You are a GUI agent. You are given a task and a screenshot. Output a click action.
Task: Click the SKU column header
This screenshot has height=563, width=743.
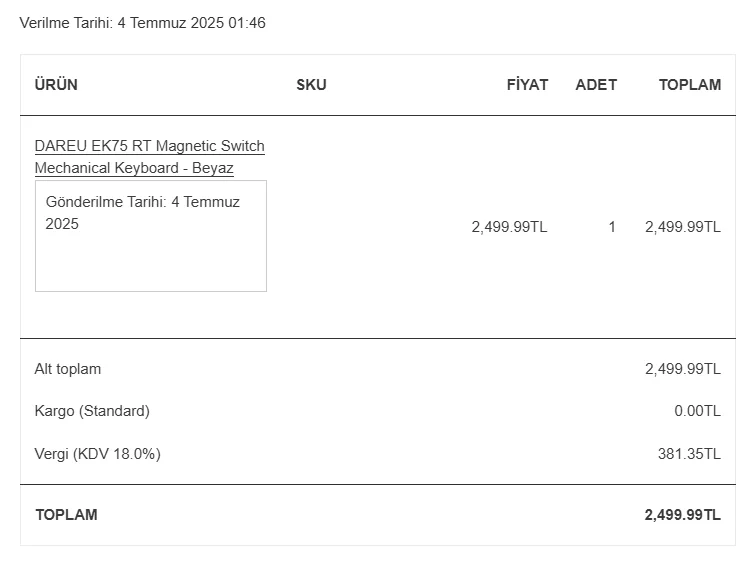coord(311,85)
